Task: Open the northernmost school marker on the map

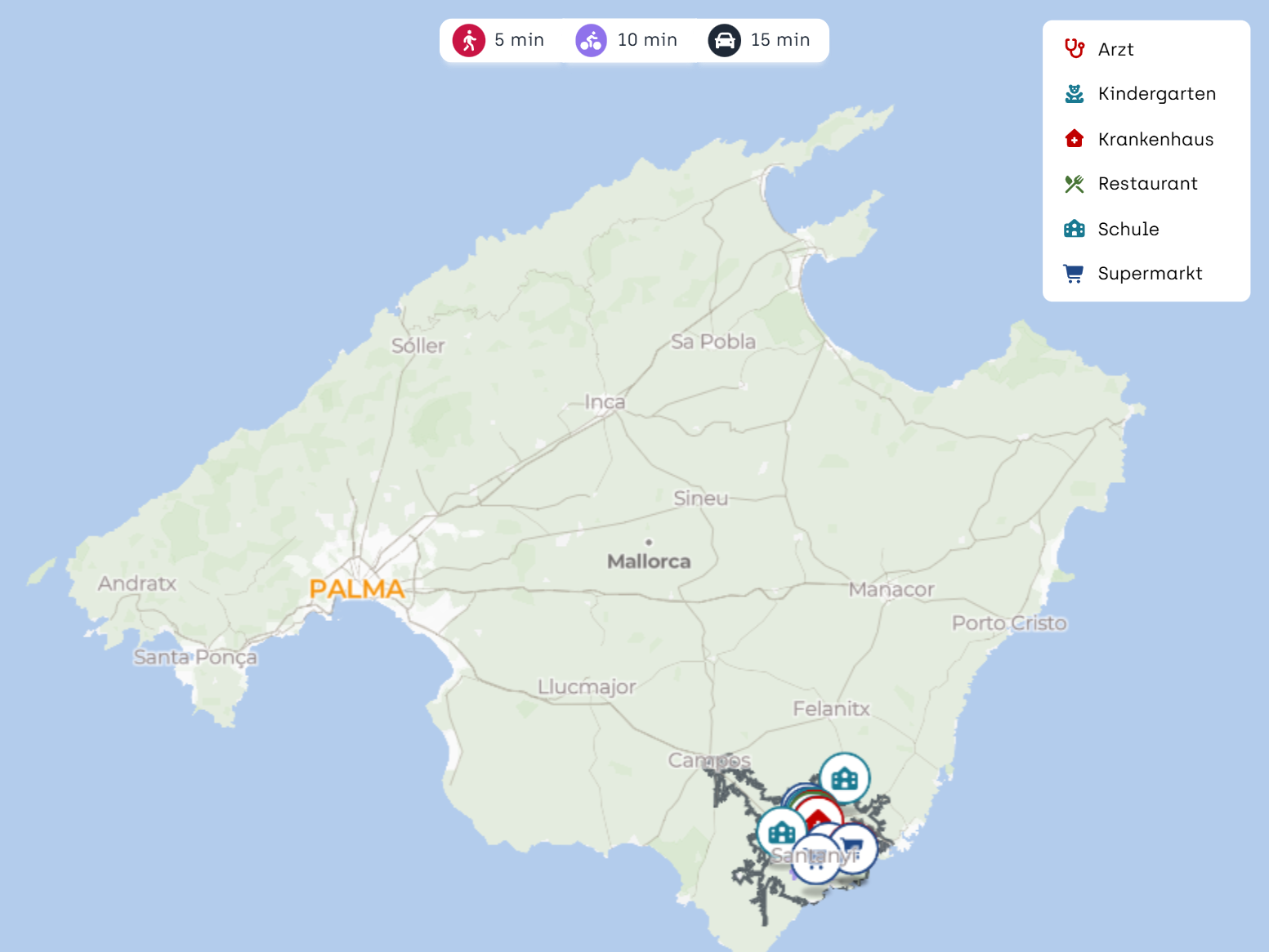Action: click(x=844, y=777)
